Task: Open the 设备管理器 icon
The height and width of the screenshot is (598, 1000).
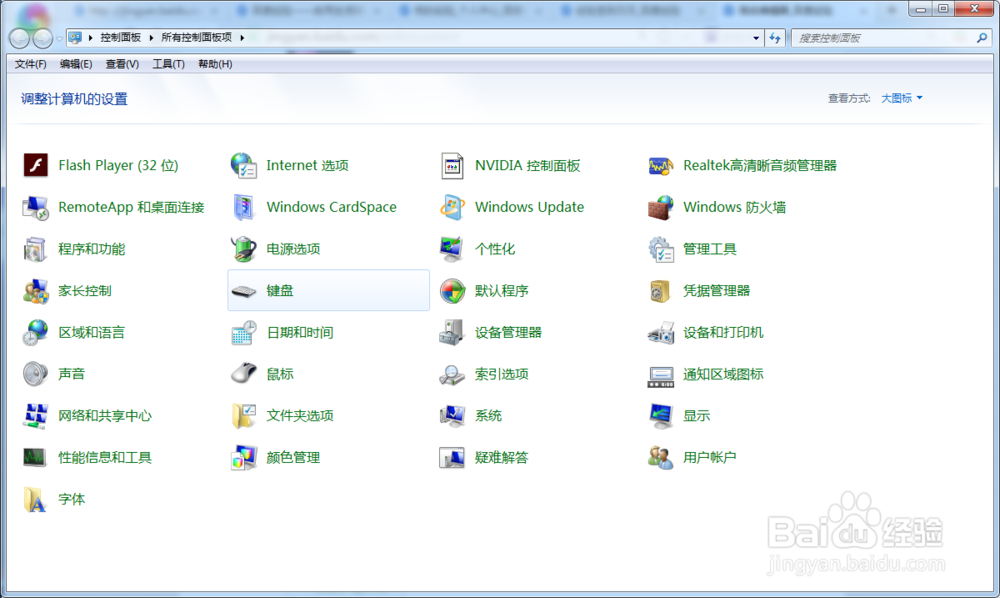Action: coord(452,332)
